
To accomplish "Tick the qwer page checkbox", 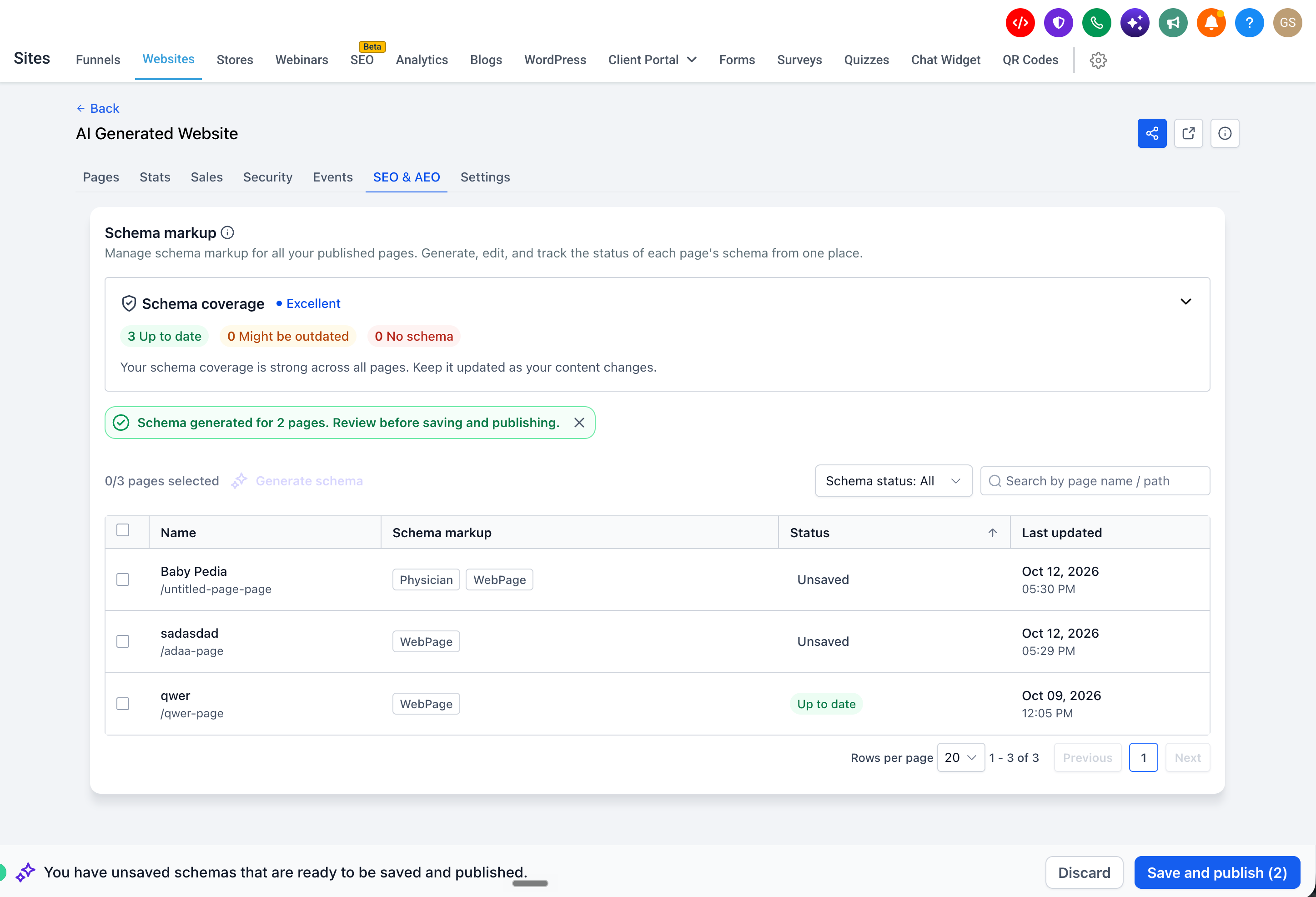I will (x=123, y=703).
